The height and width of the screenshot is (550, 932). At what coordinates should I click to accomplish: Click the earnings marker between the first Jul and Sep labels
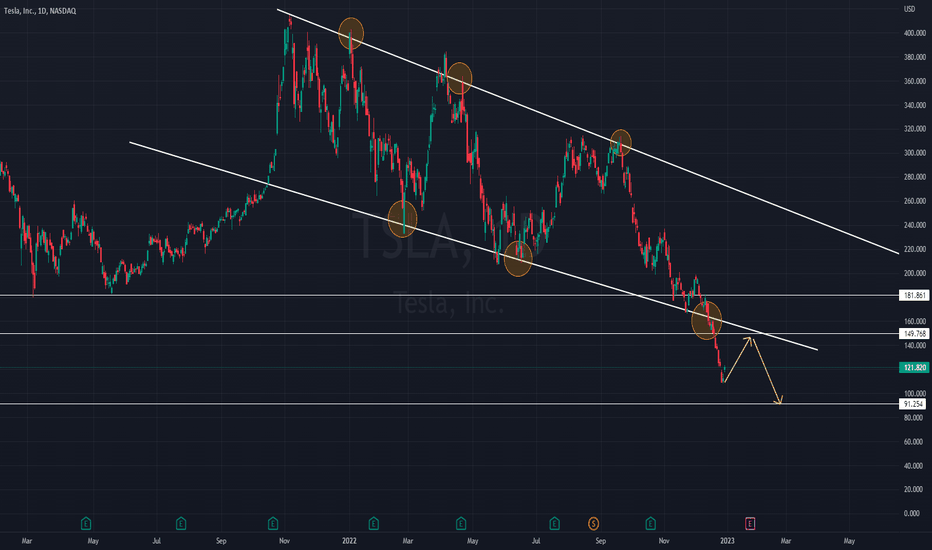[181, 523]
